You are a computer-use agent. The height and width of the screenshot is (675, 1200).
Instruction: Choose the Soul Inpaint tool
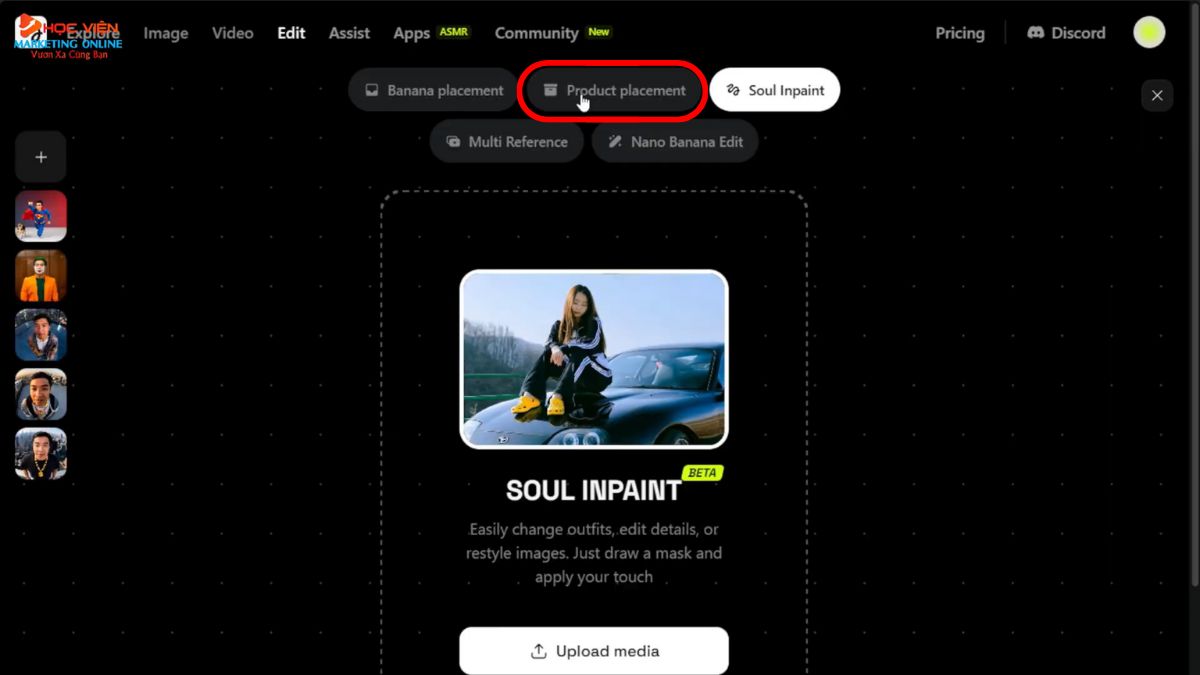(775, 90)
